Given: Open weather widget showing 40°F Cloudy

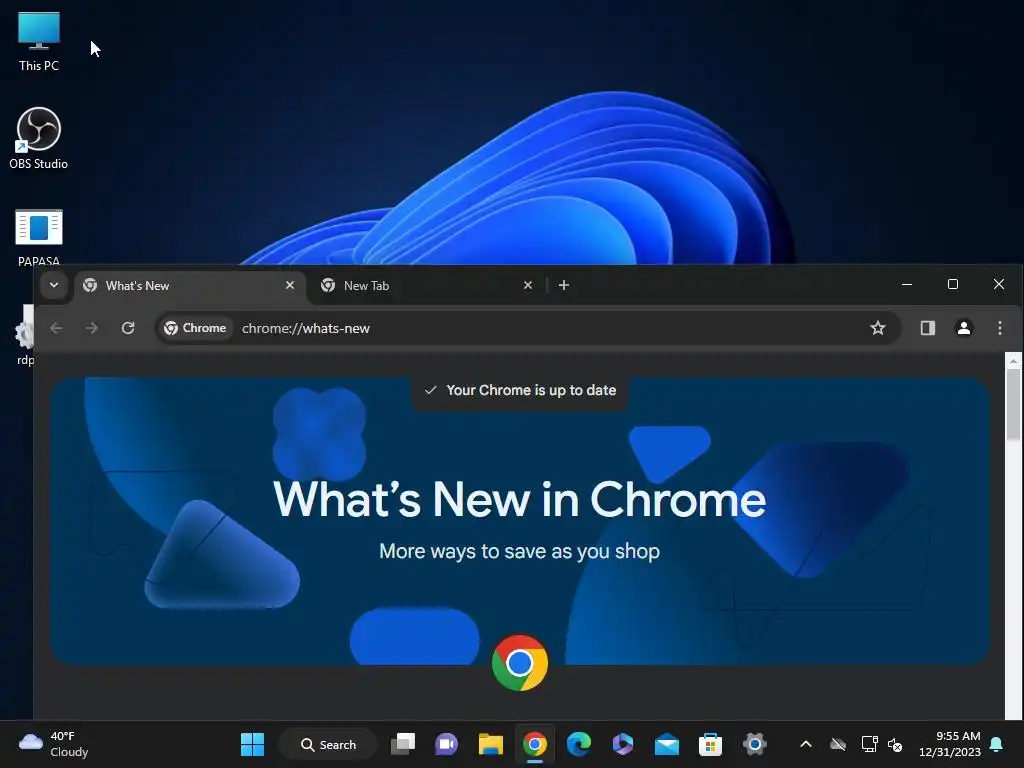Looking at the screenshot, I should click(54, 744).
